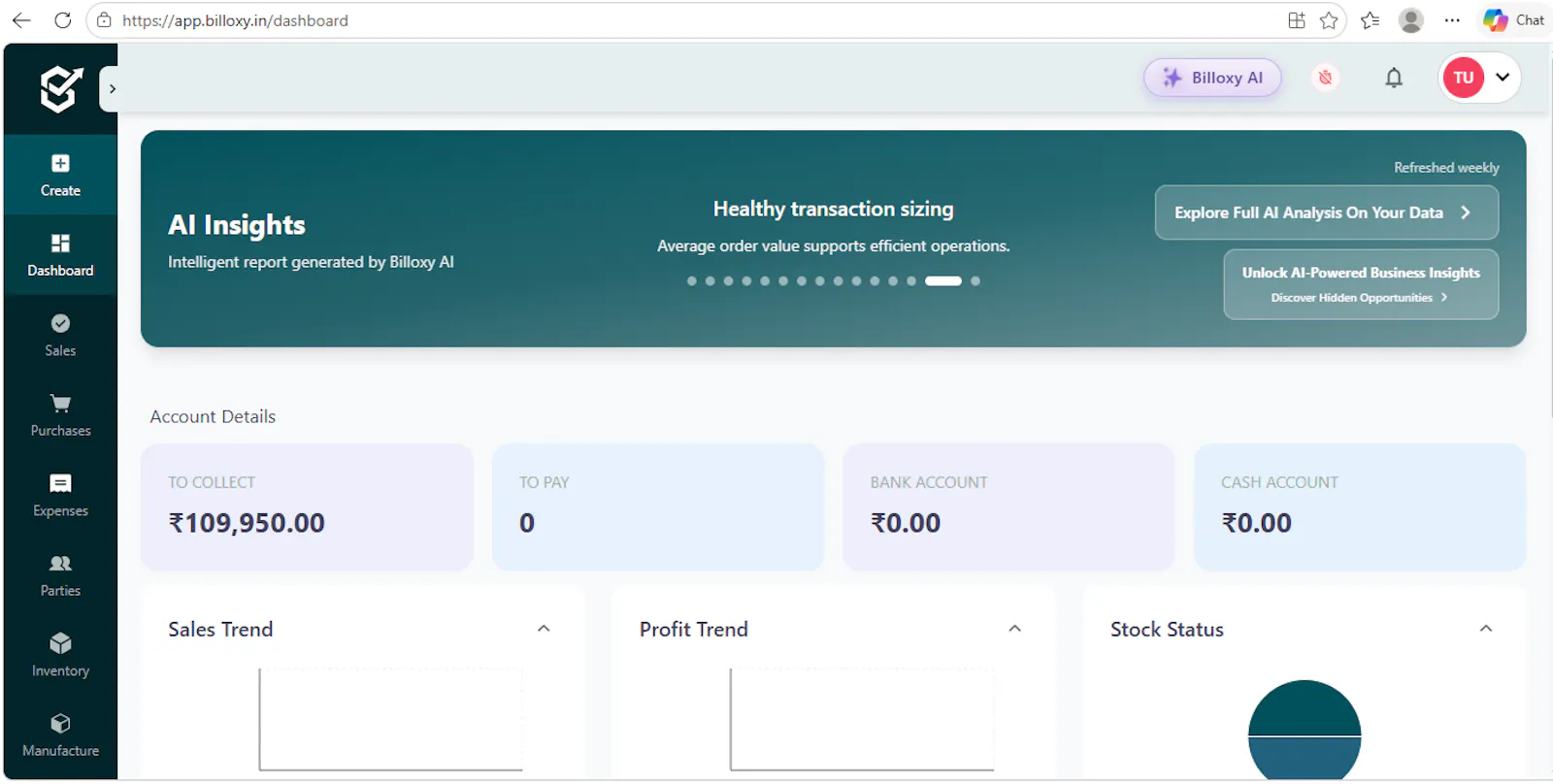Click the 'Account Details' heading

coord(213,416)
